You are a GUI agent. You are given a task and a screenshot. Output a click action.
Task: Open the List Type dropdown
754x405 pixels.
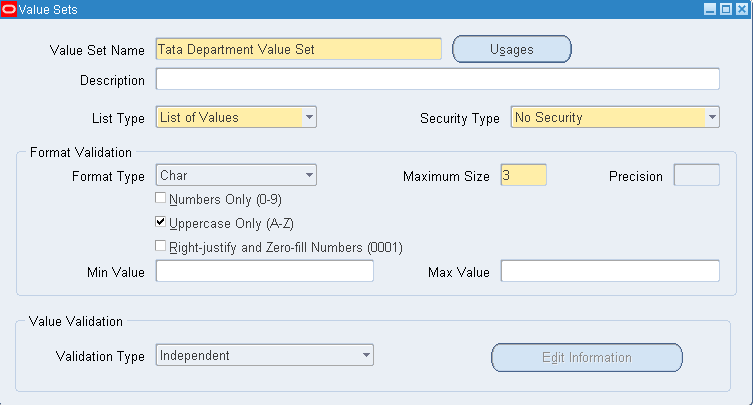click(309, 117)
